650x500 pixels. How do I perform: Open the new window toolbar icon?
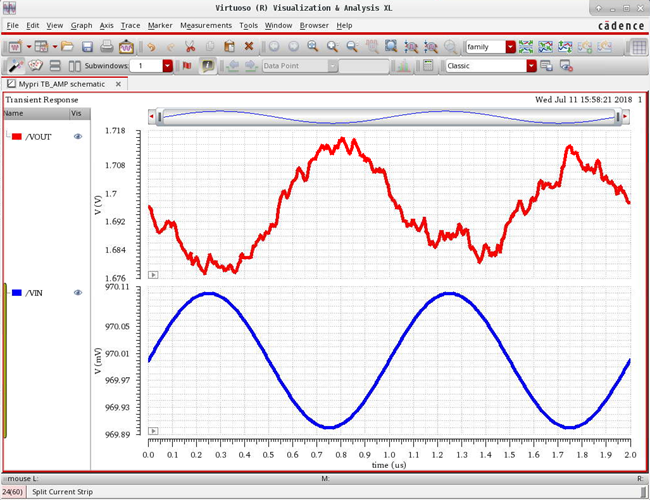click(15, 47)
